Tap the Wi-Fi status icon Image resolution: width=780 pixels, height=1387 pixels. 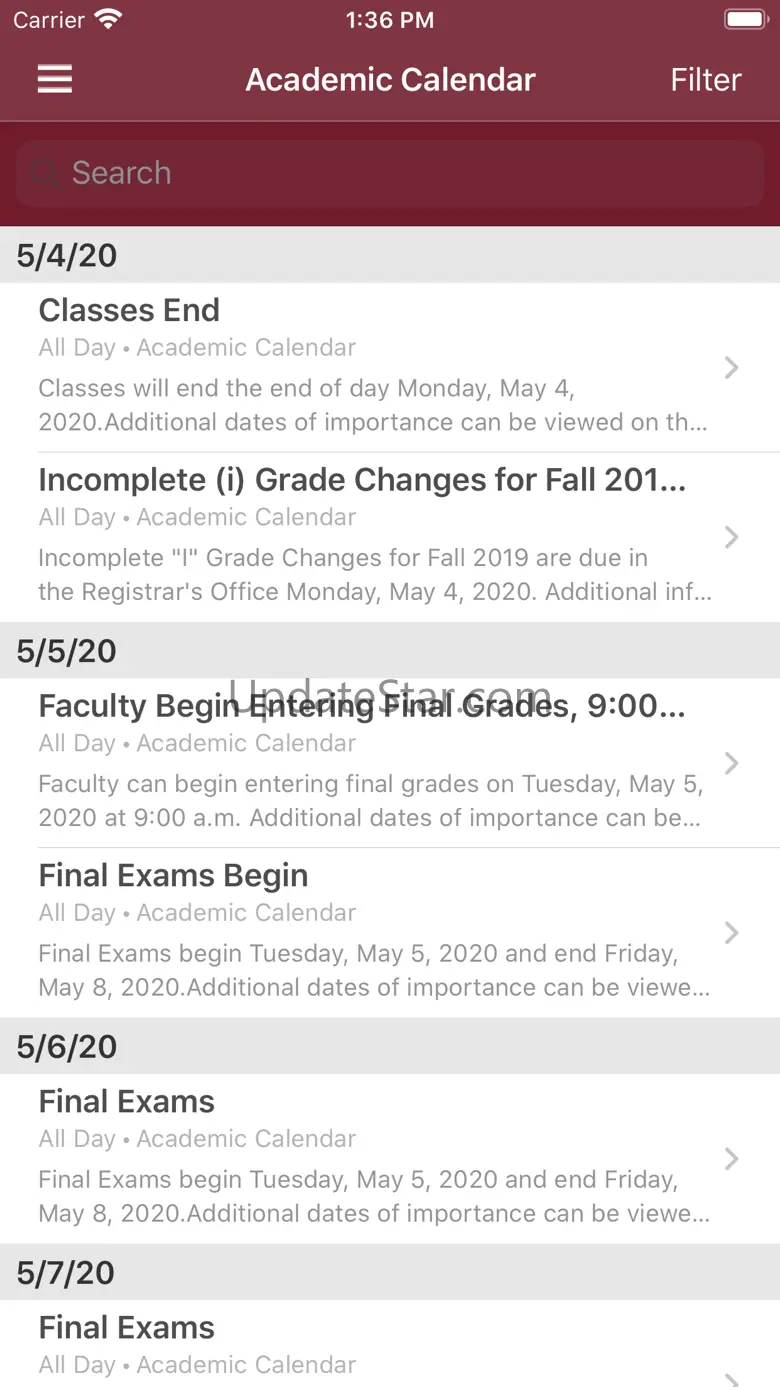107,19
